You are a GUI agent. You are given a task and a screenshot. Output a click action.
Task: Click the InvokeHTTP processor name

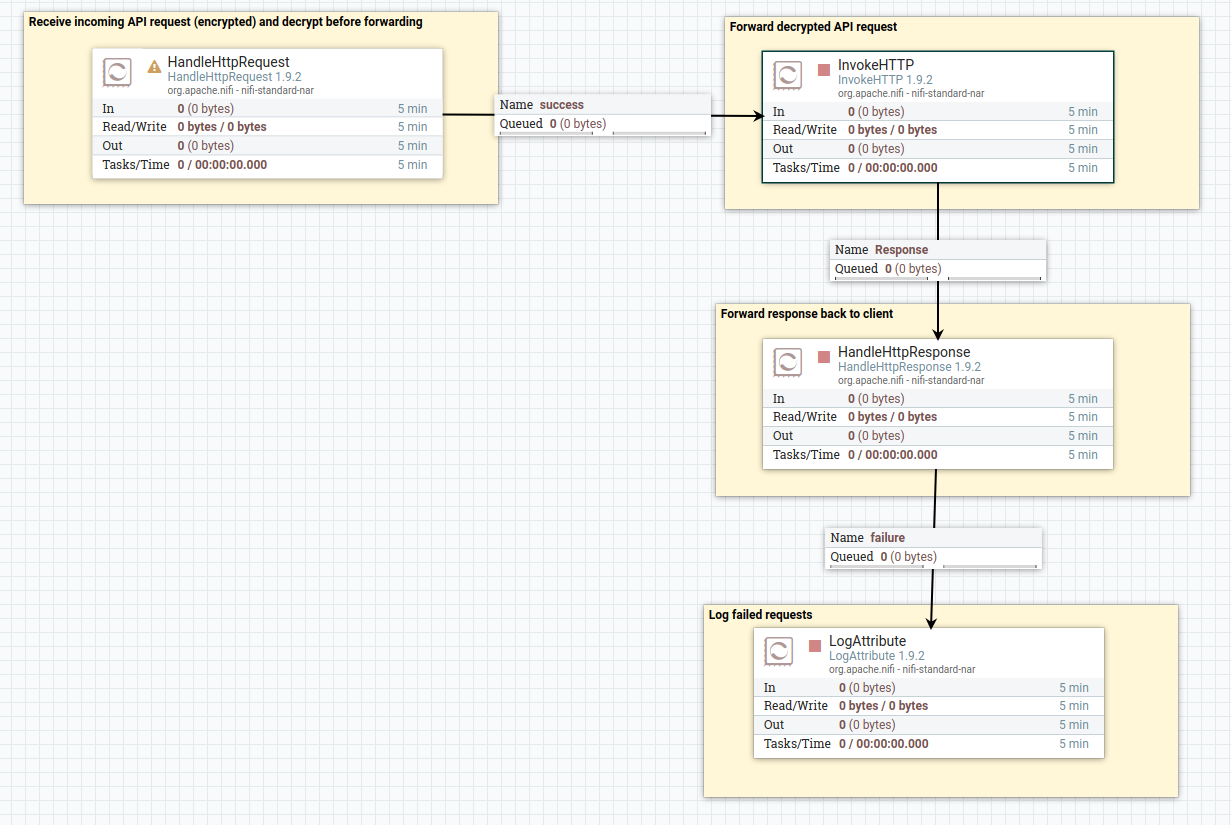coord(876,66)
